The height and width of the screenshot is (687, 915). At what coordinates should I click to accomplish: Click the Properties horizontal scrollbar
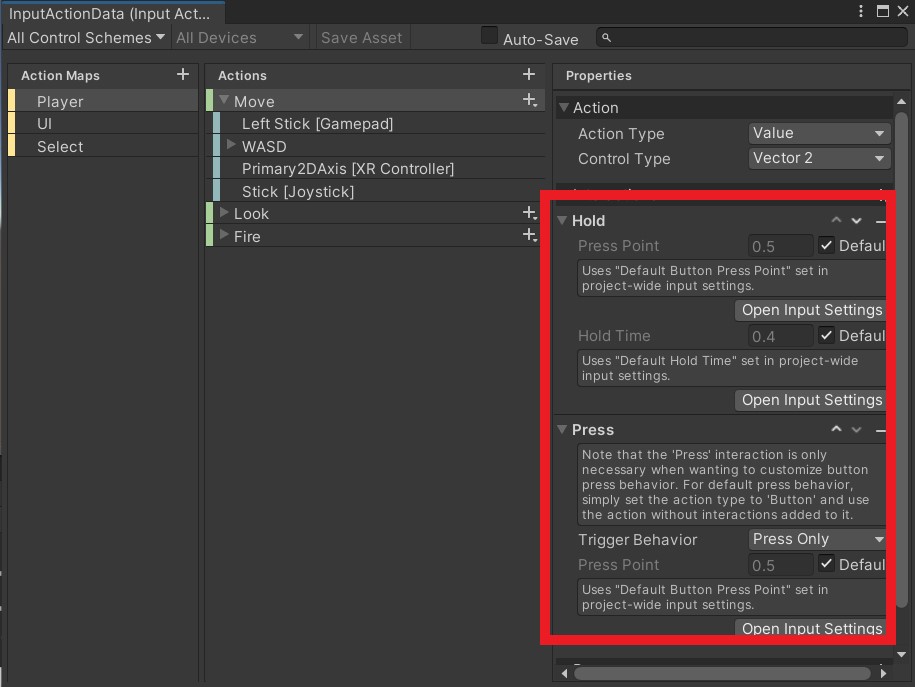pyautogui.click(x=722, y=673)
